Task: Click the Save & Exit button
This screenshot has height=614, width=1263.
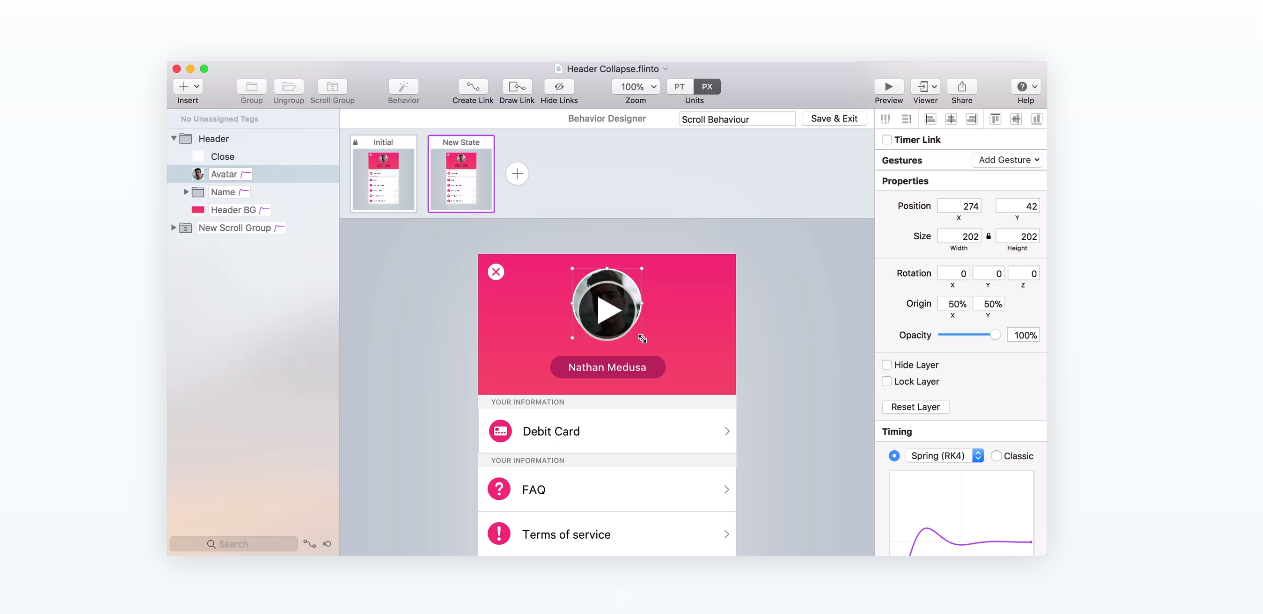Action: 834,119
